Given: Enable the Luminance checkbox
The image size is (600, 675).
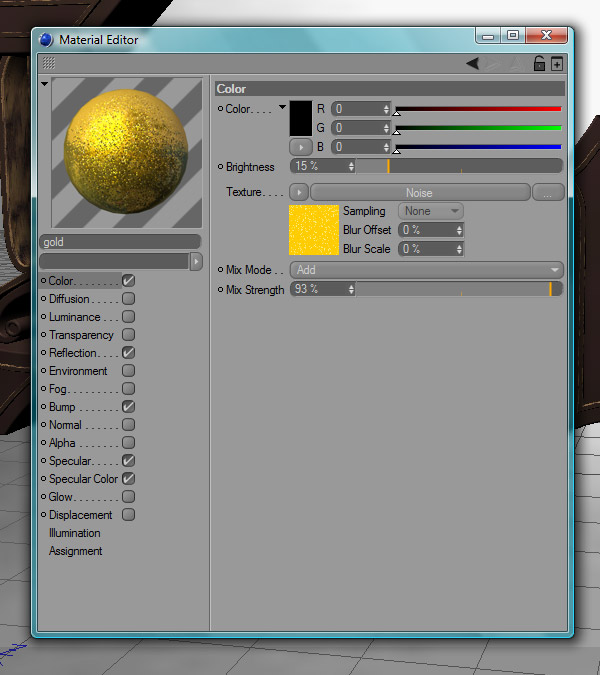Looking at the screenshot, I should (128, 317).
